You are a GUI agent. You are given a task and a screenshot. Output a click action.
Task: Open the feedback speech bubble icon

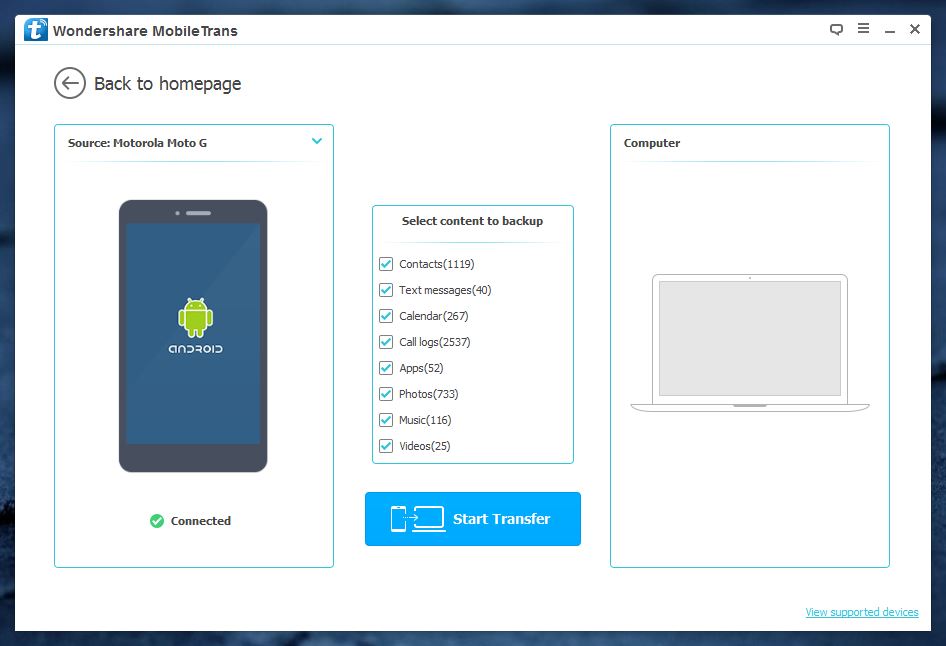(836, 29)
